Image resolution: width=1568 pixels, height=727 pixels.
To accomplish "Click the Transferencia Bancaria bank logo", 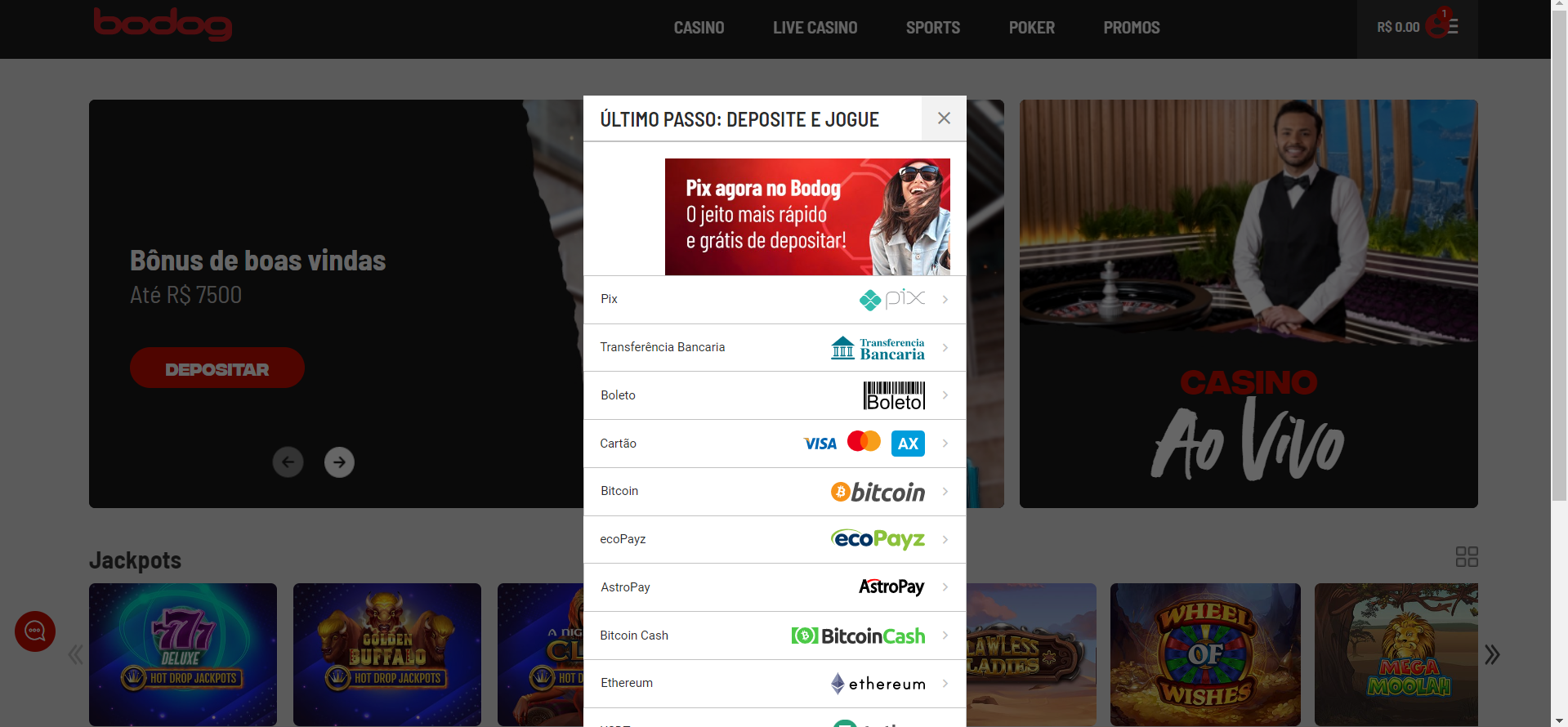I will (878, 348).
